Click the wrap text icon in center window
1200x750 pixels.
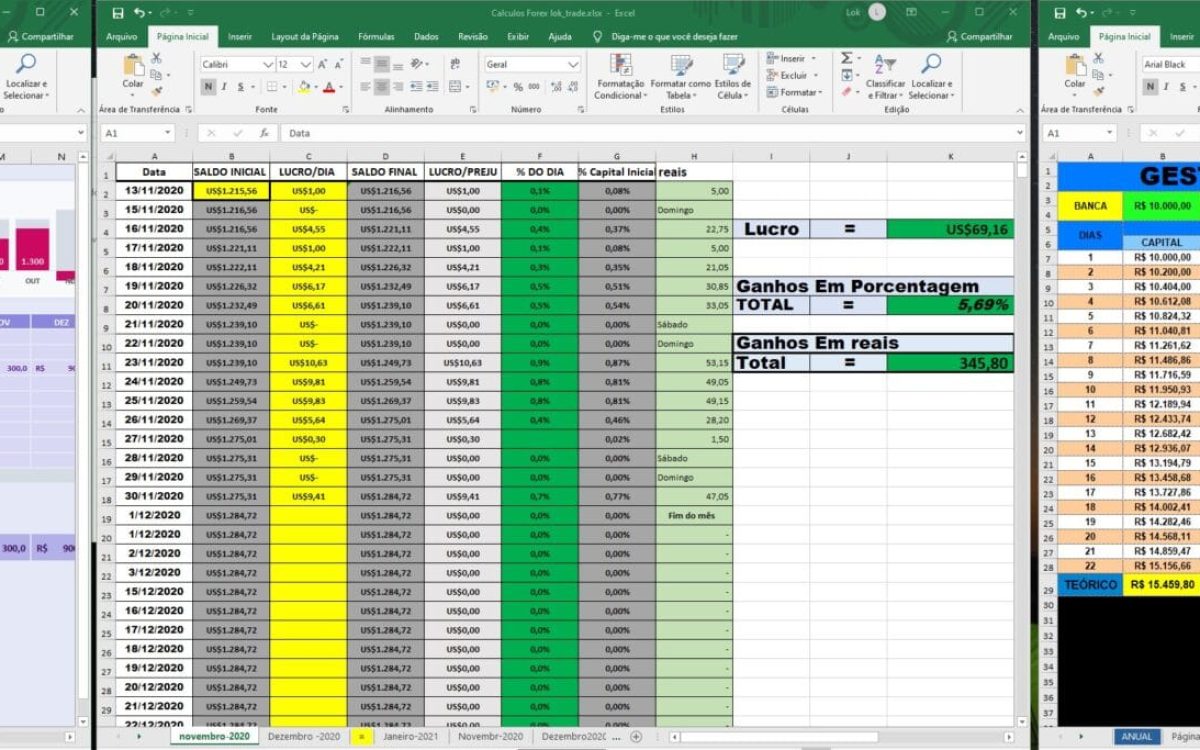[455, 64]
